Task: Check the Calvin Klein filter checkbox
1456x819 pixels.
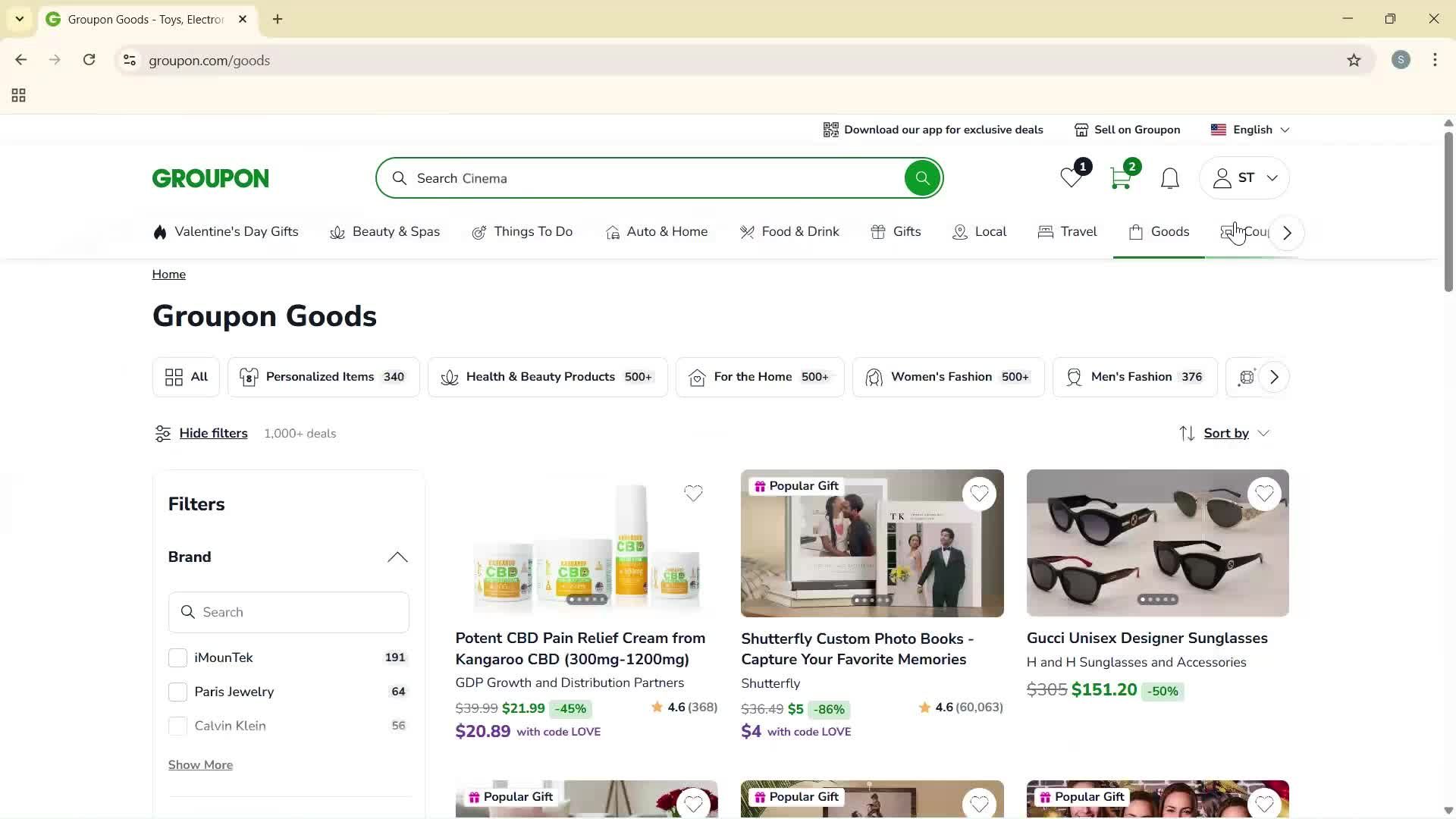Action: [177, 726]
